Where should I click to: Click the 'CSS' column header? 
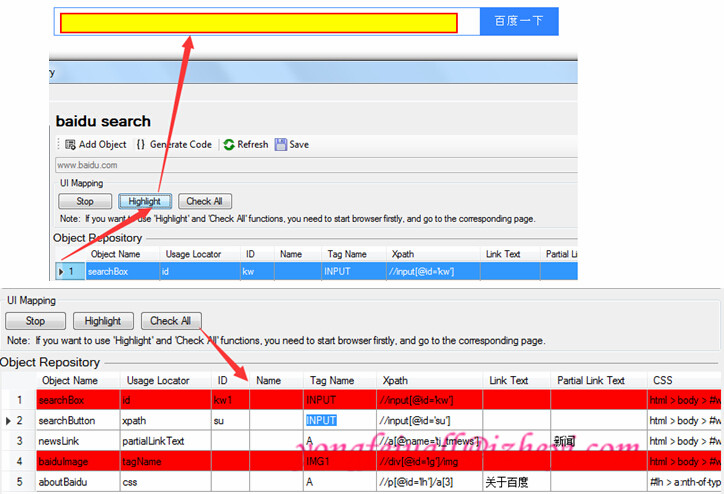684,380
